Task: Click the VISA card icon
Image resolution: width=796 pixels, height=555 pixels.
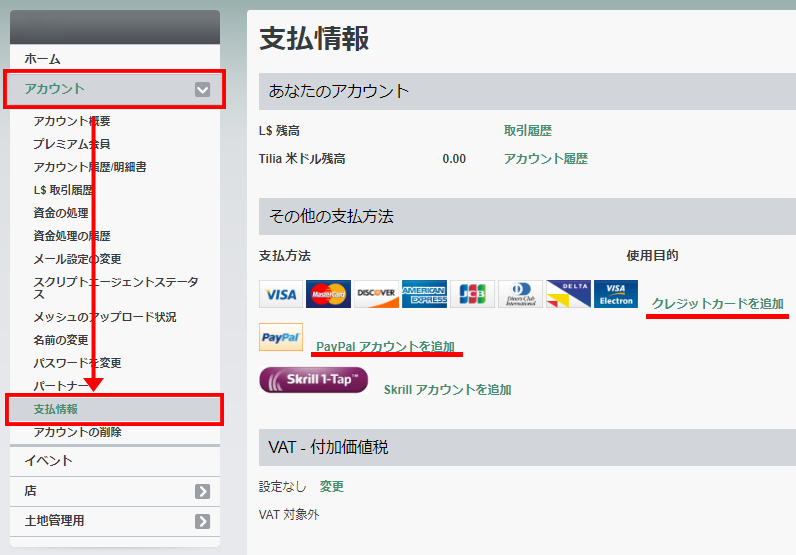Action: [x=280, y=294]
